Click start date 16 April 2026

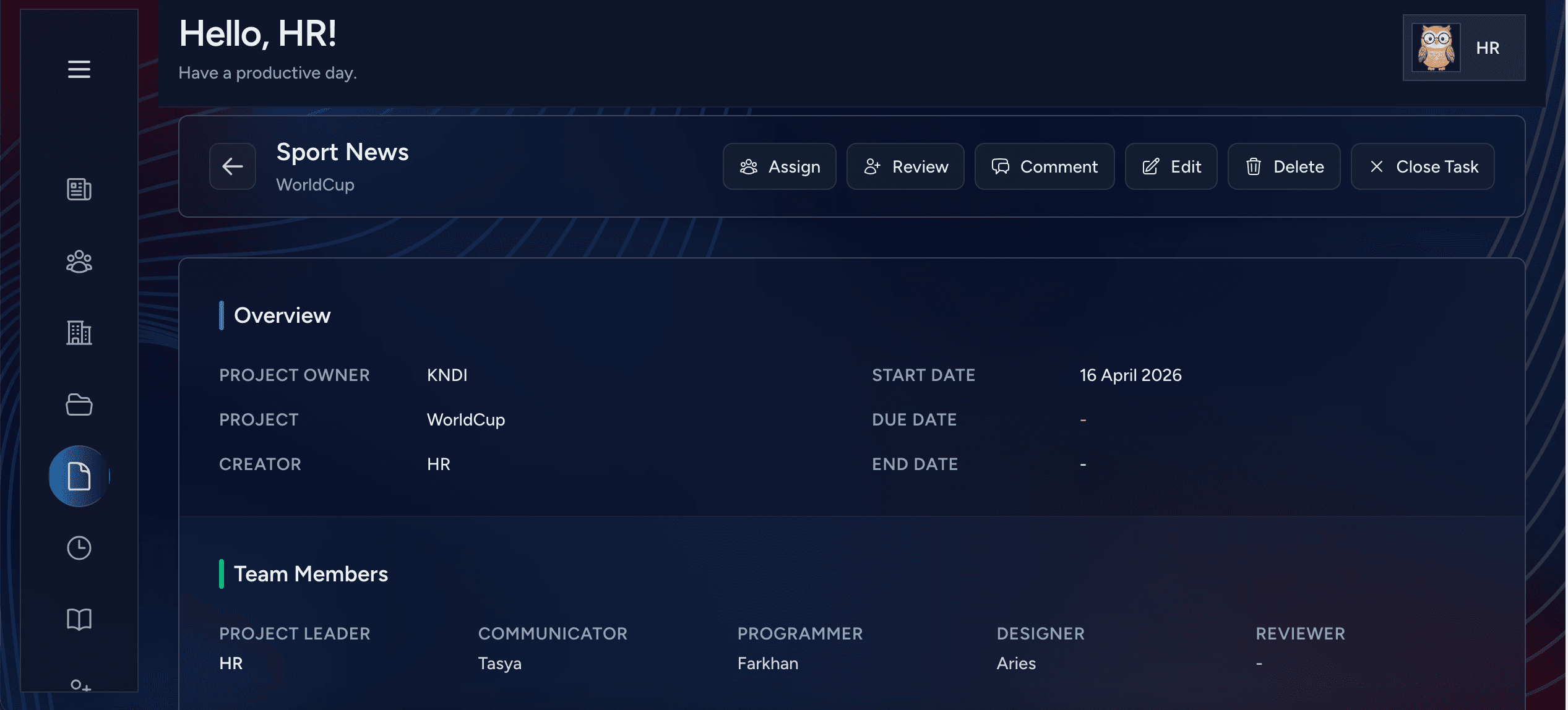pos(1131,375)
